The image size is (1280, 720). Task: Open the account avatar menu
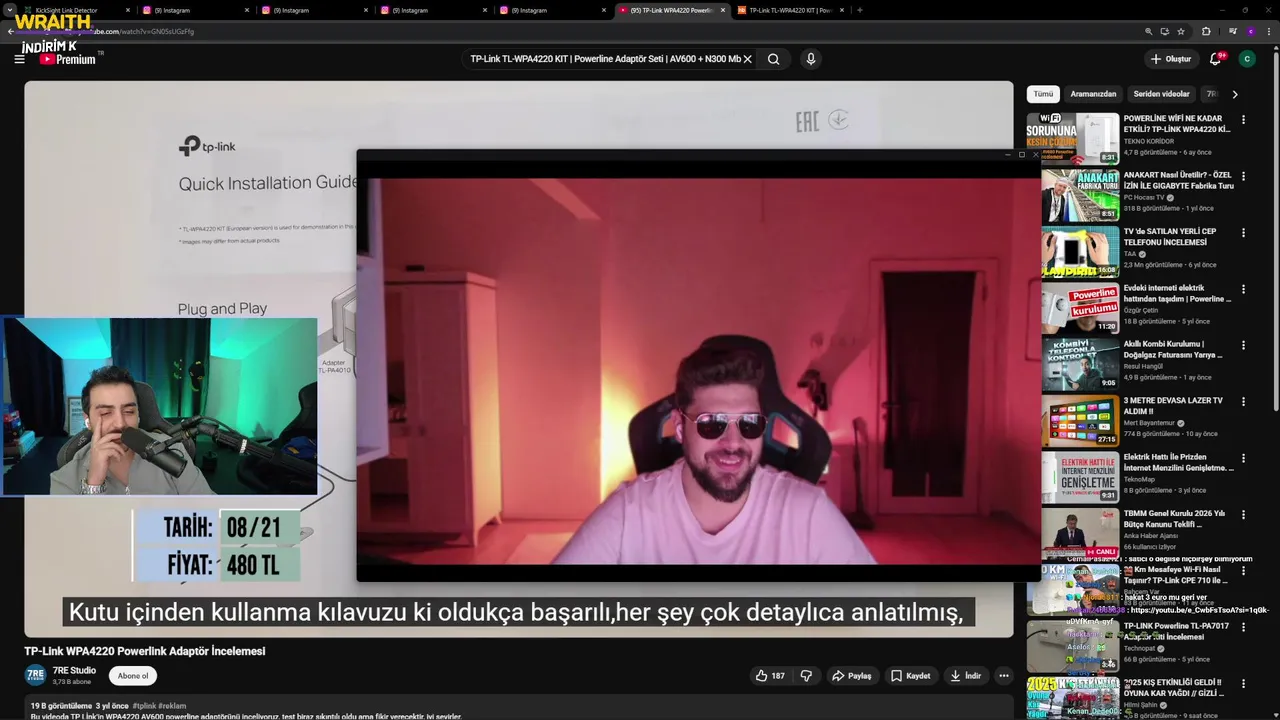[1247, 59]
